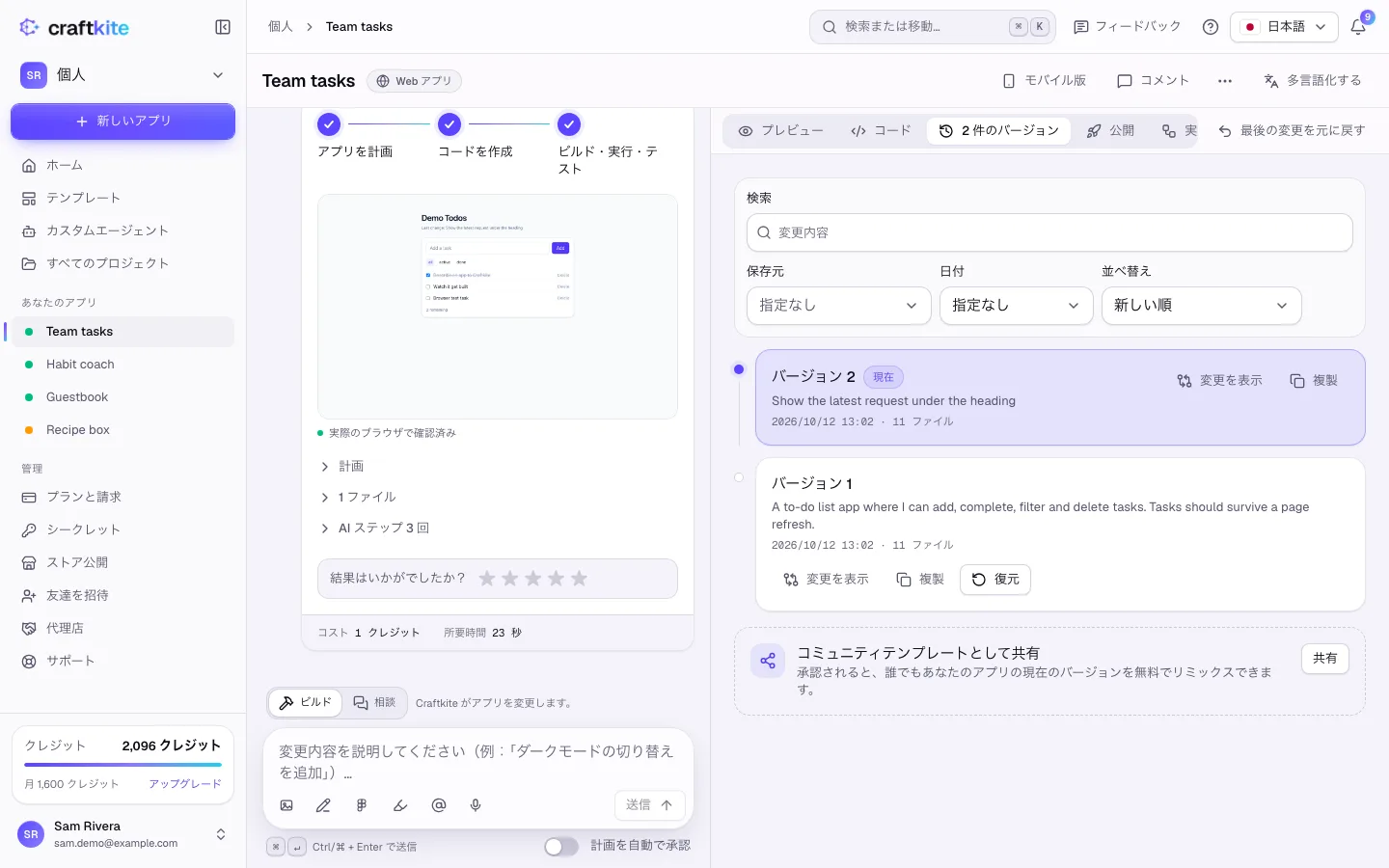Viewport: 1389px width, 868px height.
Task: Select the バージョン 1 timeline radio dot
Action: point(739,477)
